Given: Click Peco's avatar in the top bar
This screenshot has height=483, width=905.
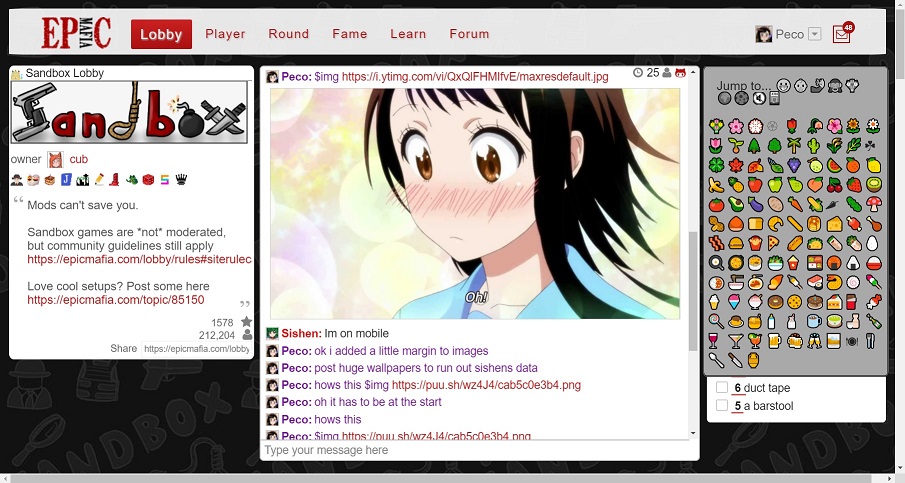Looking at the screenshot, I should tap(764, 34).
